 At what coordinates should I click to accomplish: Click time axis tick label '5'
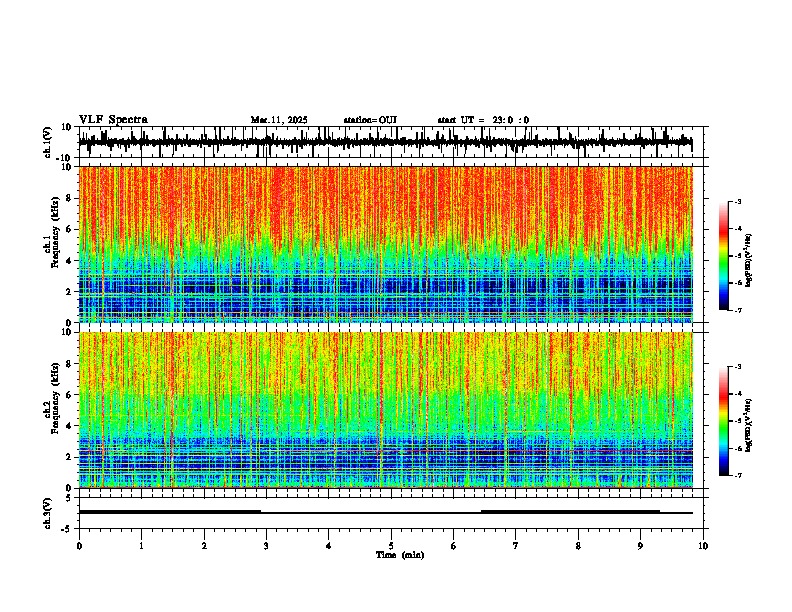coord(391,546)
